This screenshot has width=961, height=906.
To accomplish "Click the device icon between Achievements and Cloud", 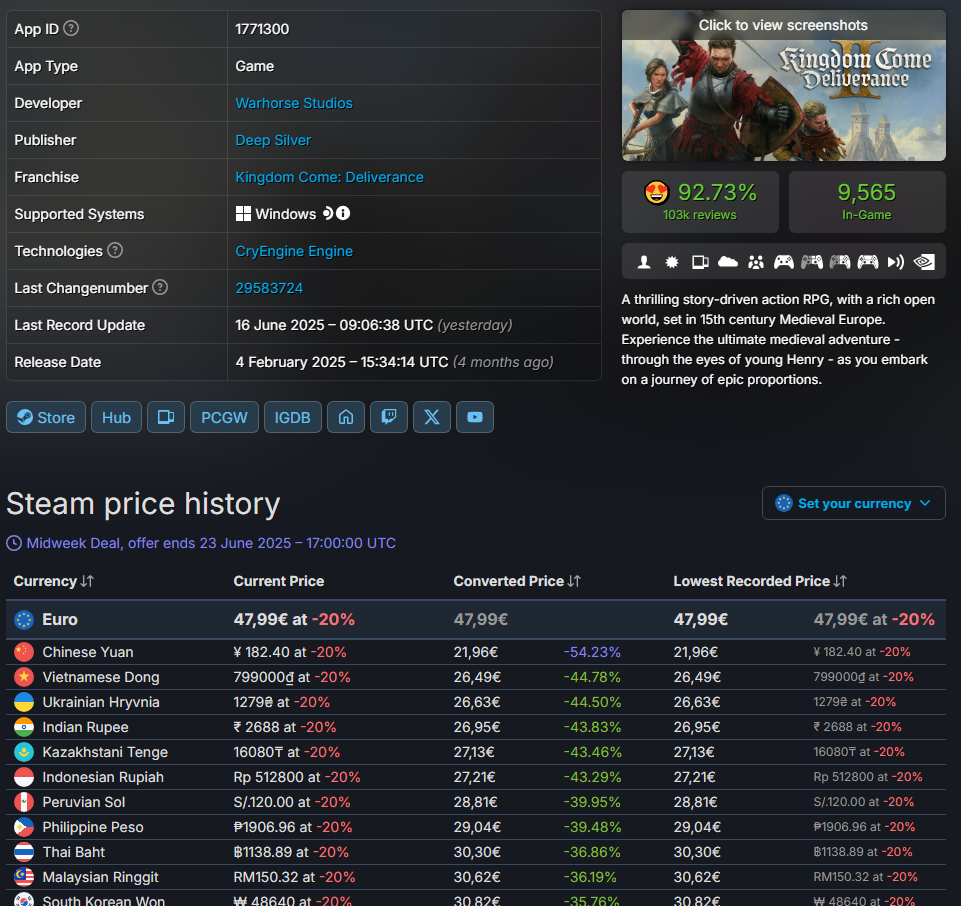I will tap(700, 262).
